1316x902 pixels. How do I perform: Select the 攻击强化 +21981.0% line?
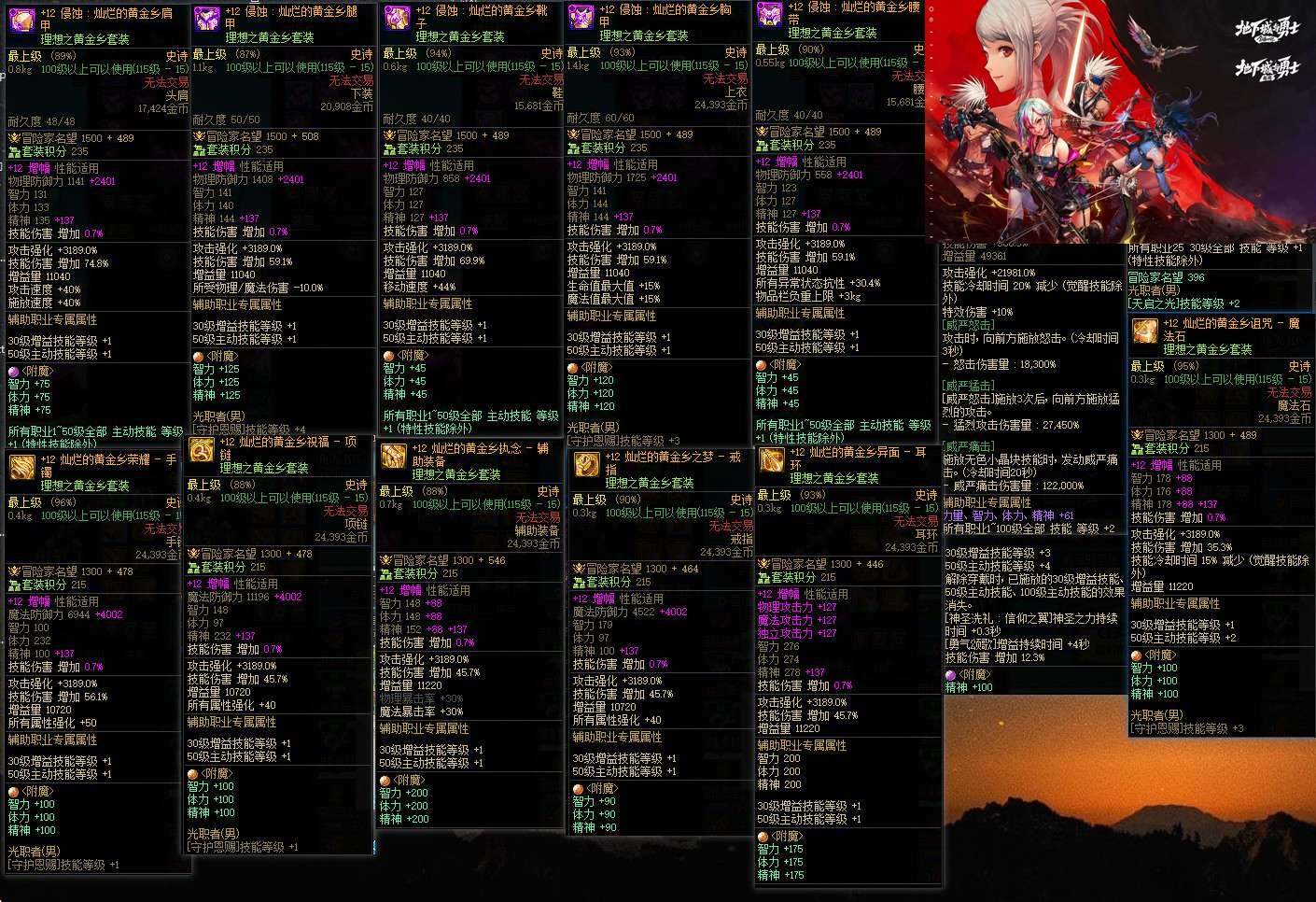pyautogui.click(x=989, y=273)
